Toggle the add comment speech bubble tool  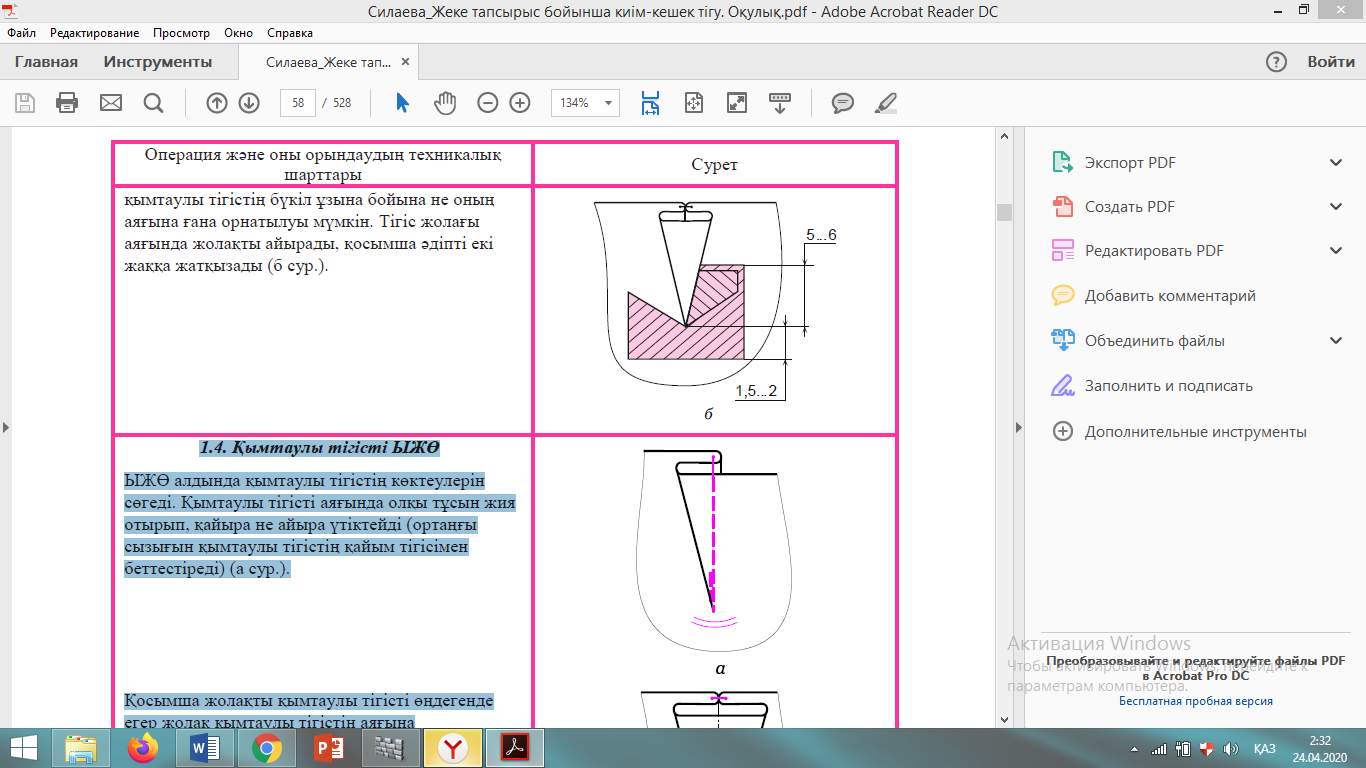pyautogui.click(x=843, y=102)
